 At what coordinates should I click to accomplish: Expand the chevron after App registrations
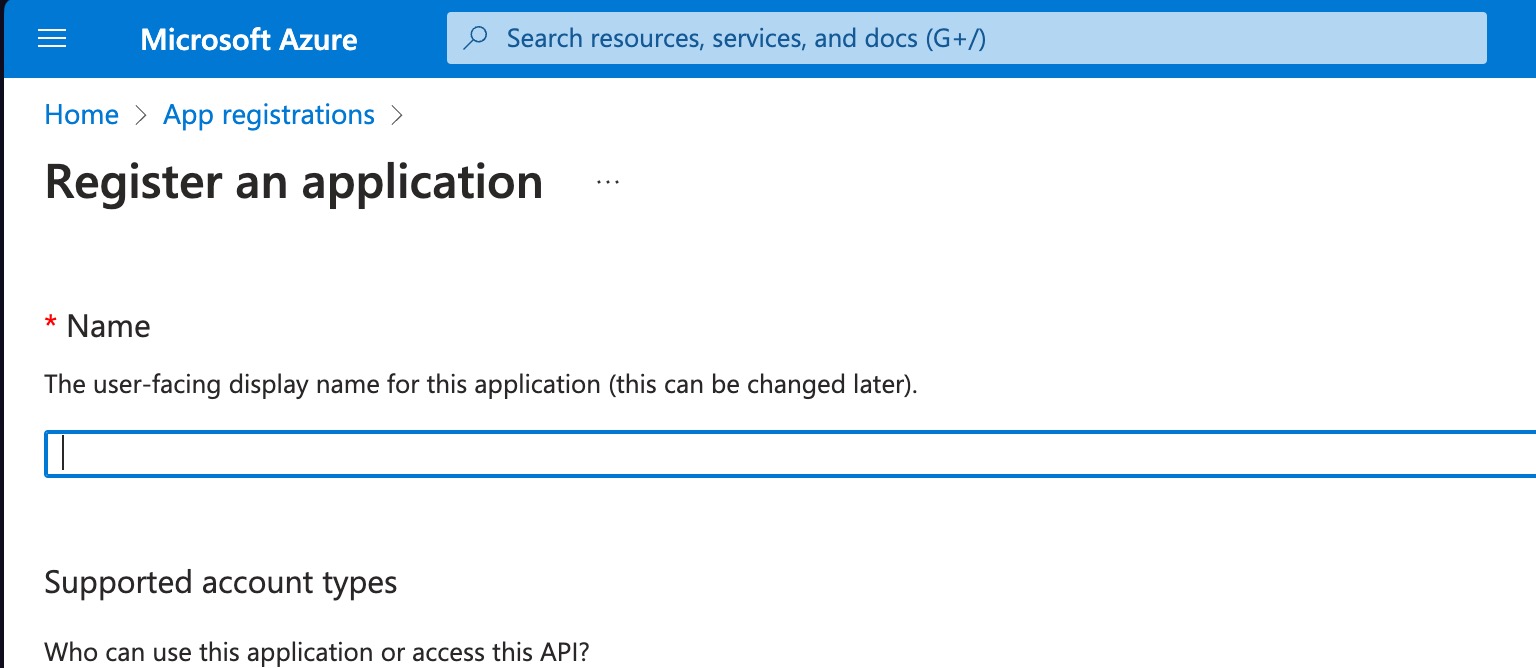point(397,115)
